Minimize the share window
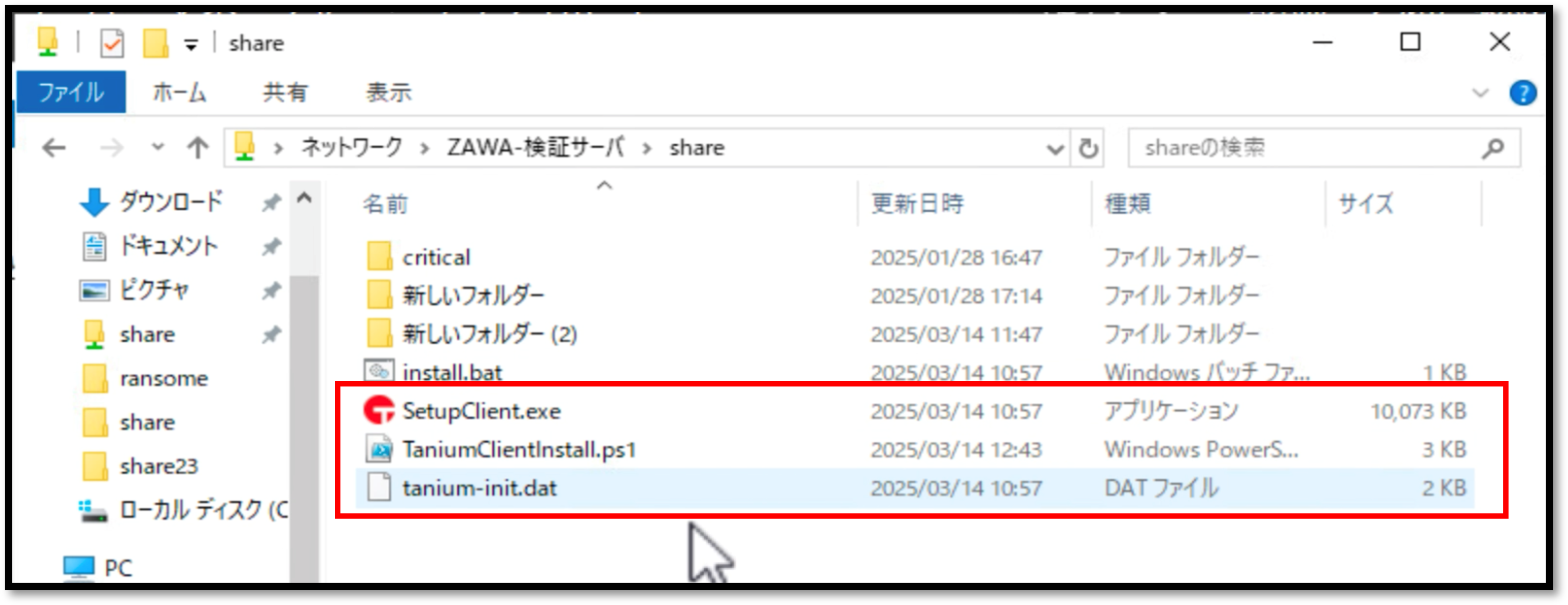This screenshot has height=605, width=1568. pyautogui.click(x=1322, y=43)
